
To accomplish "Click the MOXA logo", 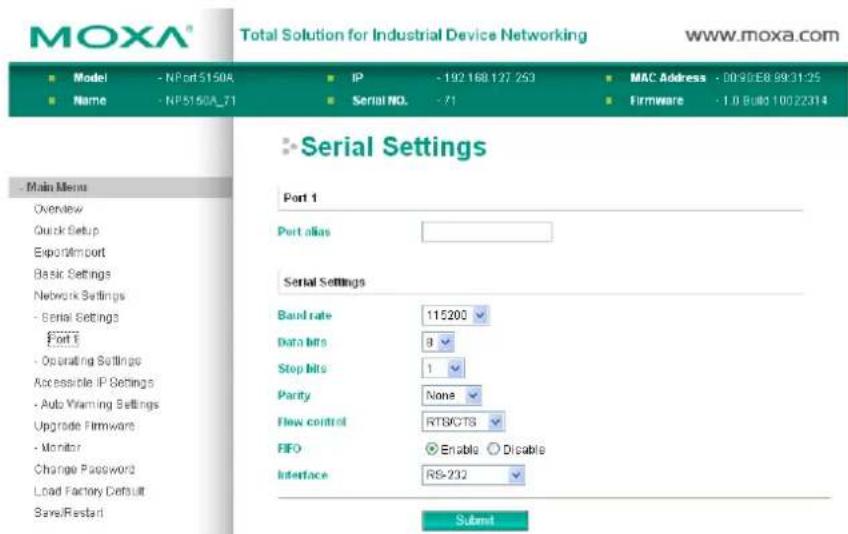I will [x=110, y=37].
